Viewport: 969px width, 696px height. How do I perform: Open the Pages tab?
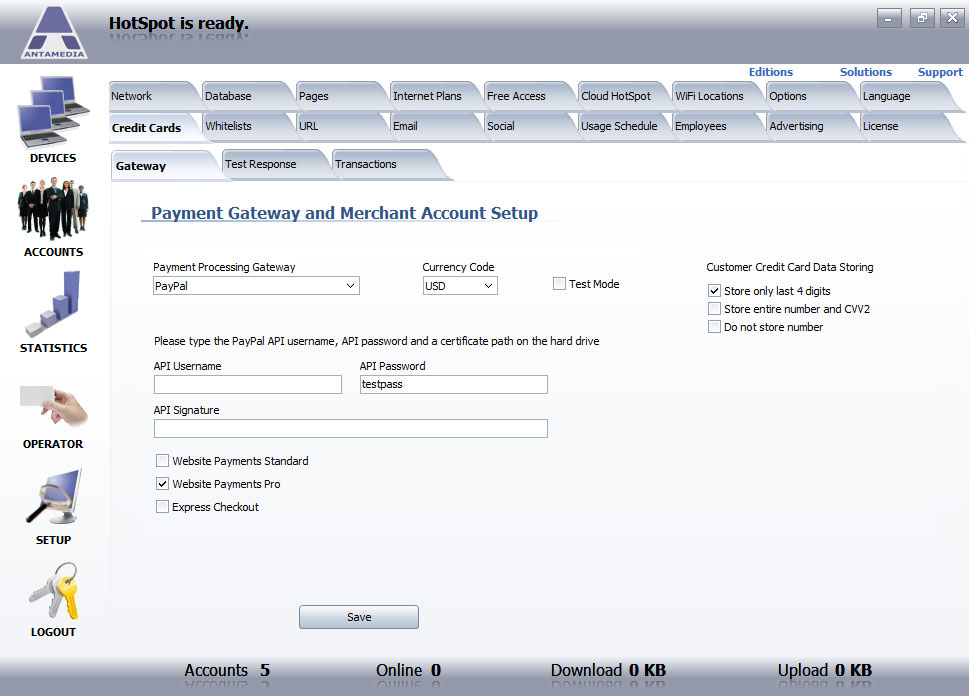coord(341,96)
